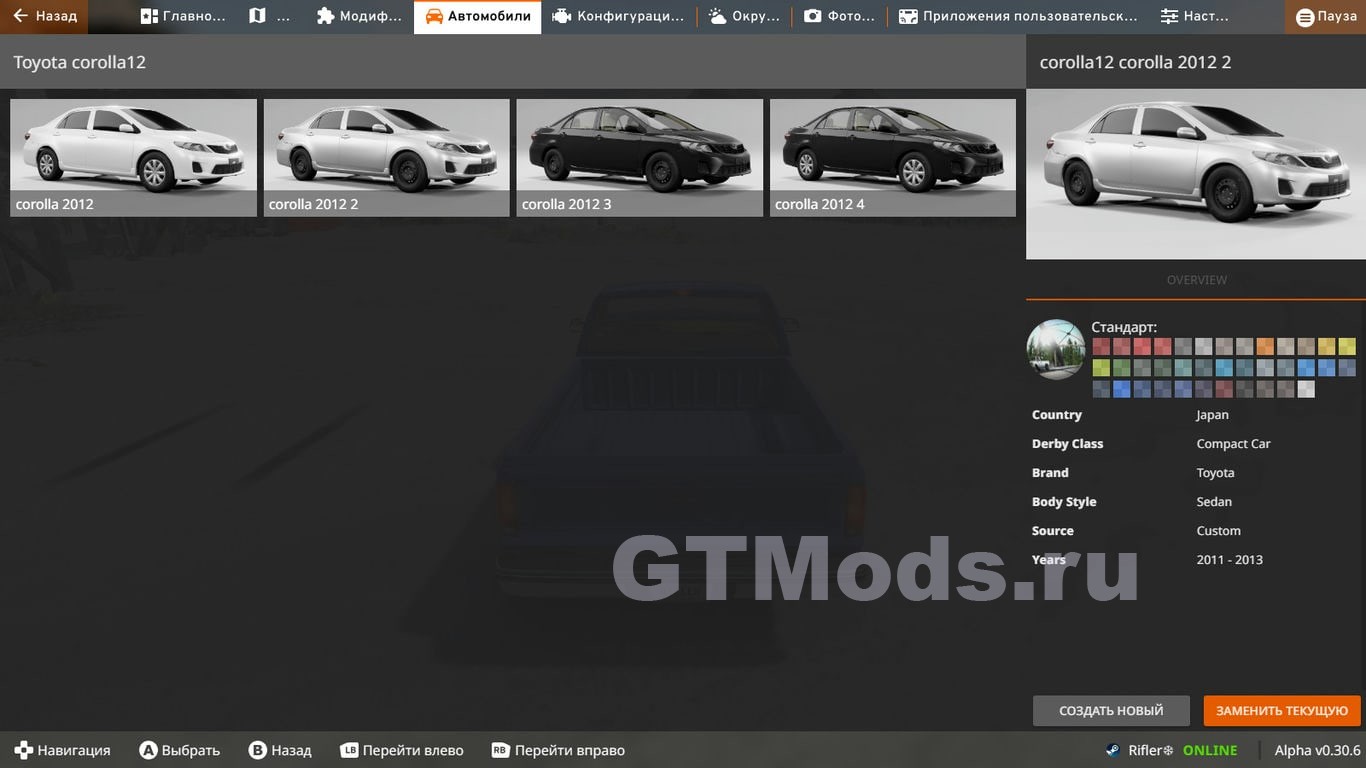Click the Country value Japan
1366x768 pixels.
point(1213,415)
